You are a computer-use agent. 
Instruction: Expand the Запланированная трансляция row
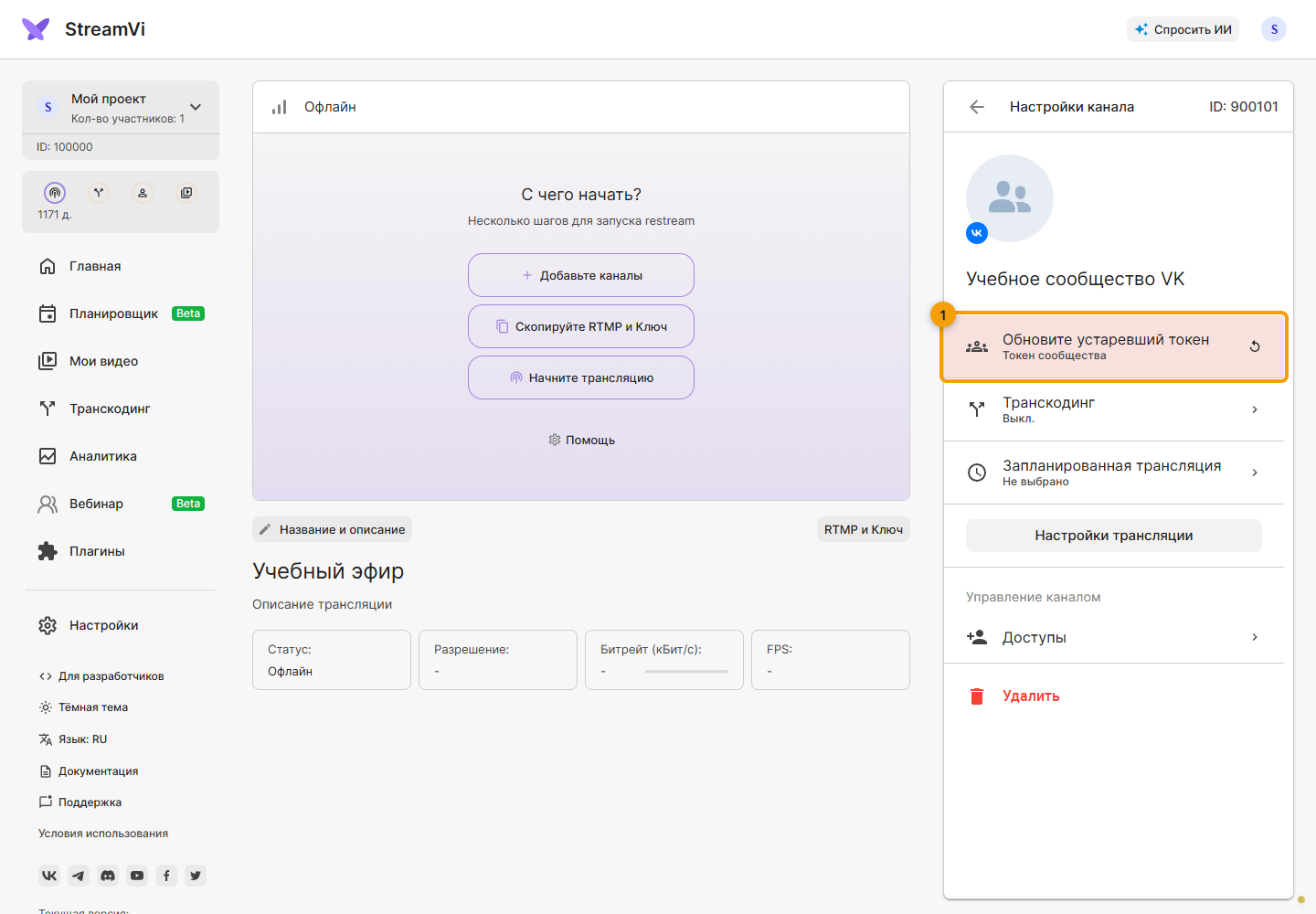1114,473
